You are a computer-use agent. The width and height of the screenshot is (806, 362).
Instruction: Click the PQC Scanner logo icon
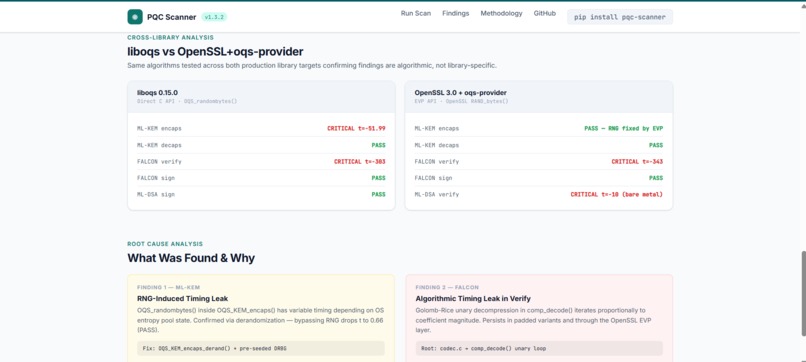pyautogui.click(x=135, y=17)
